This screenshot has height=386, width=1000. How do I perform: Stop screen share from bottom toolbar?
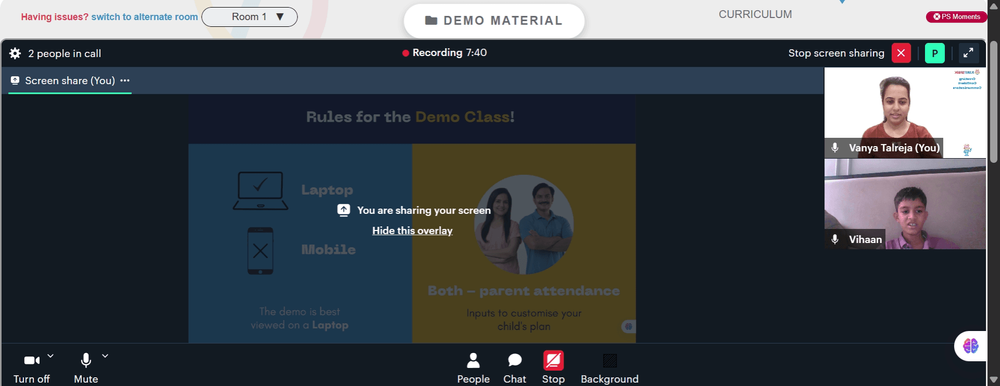[553, 368]
